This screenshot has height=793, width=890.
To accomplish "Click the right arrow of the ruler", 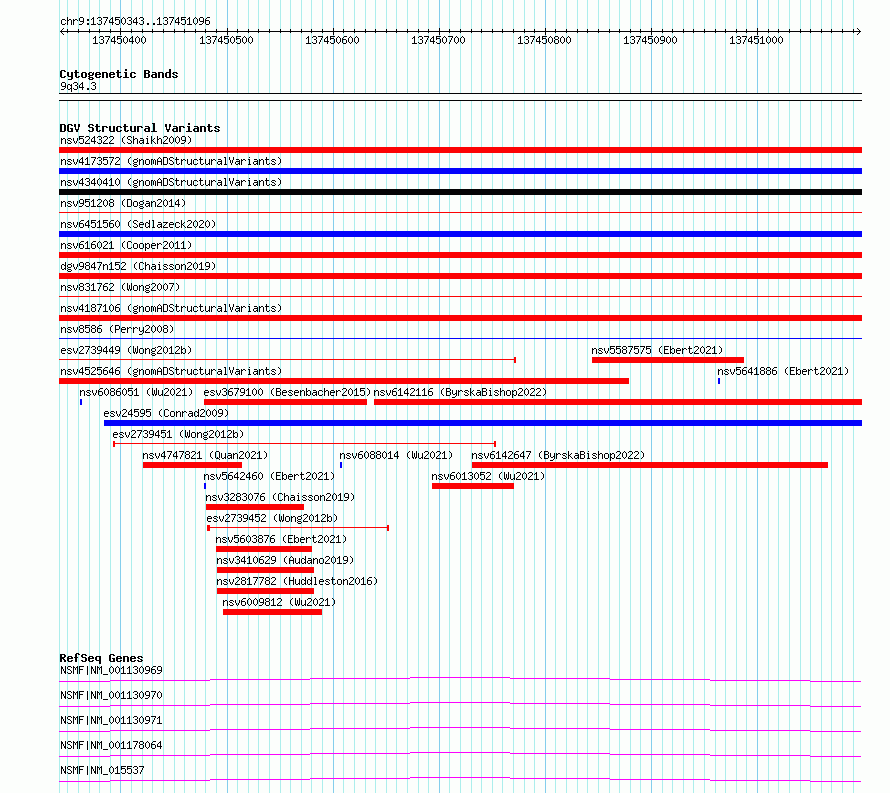I will (858, 32).
